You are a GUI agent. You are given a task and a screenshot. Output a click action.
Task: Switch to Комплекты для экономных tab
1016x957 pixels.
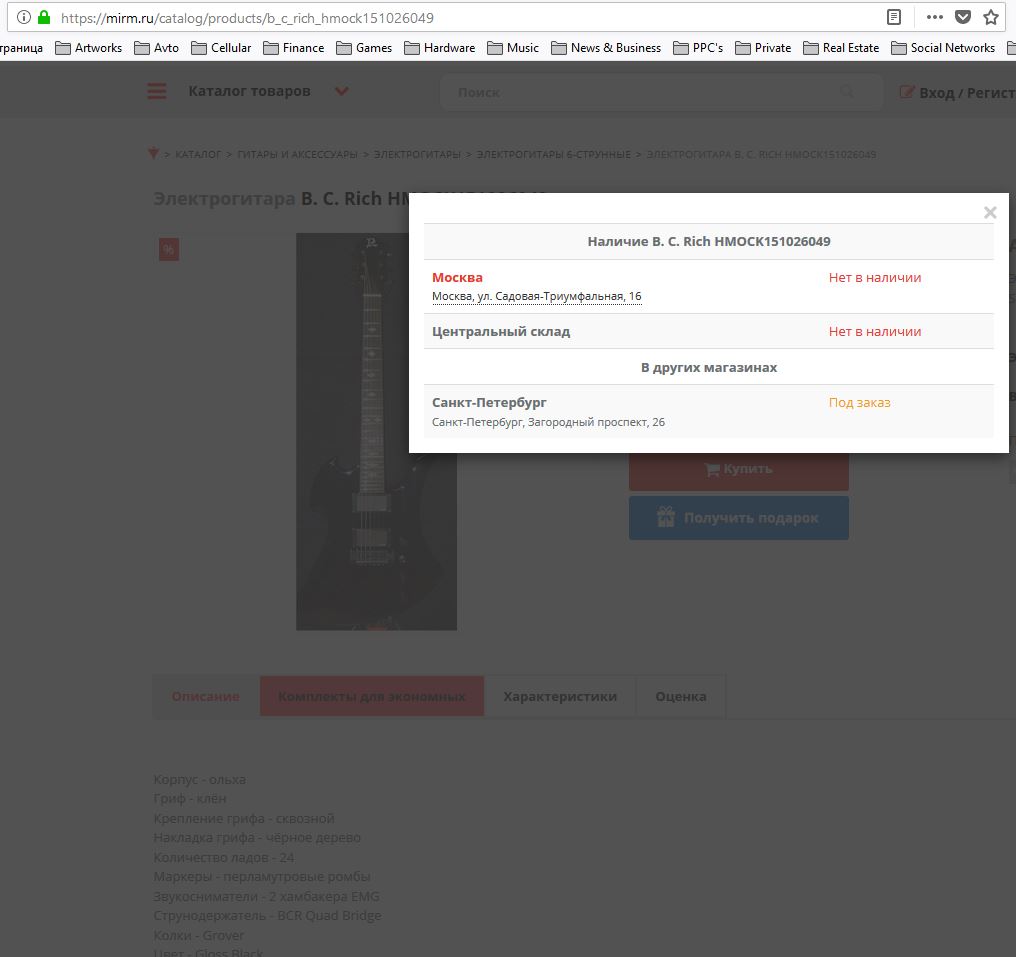[x=372, y=697]
